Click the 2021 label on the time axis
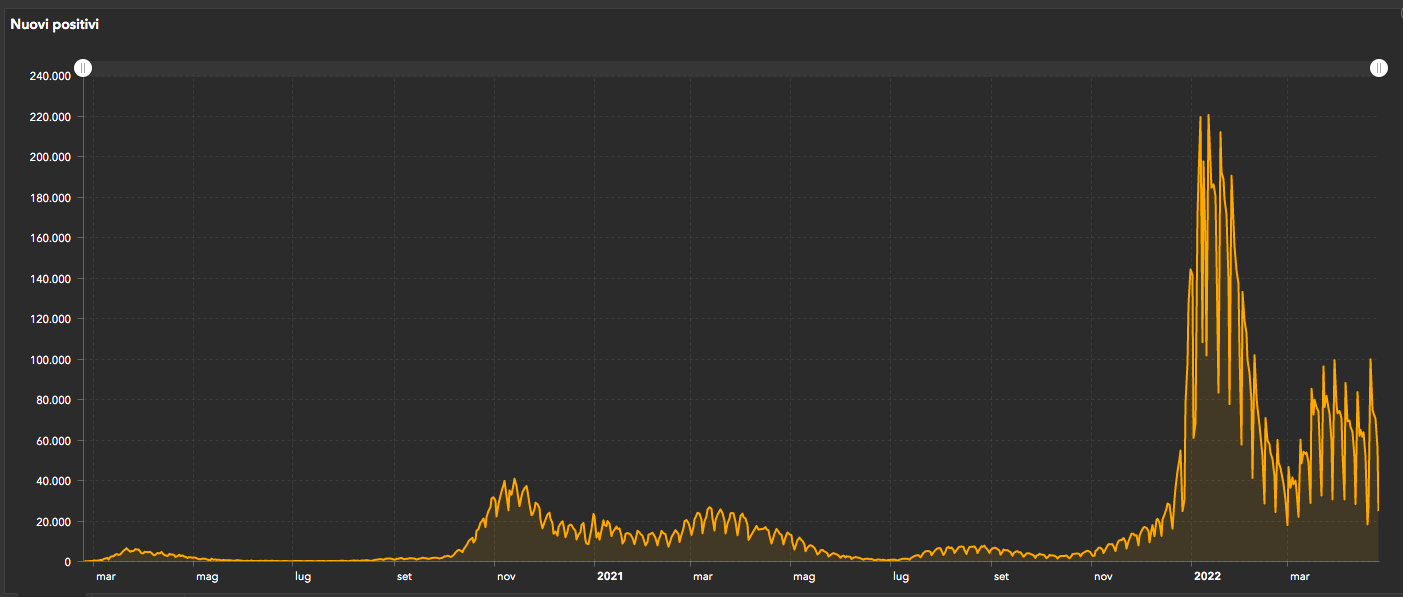This screenshot has height=597, width=1403. click(610, 577)
